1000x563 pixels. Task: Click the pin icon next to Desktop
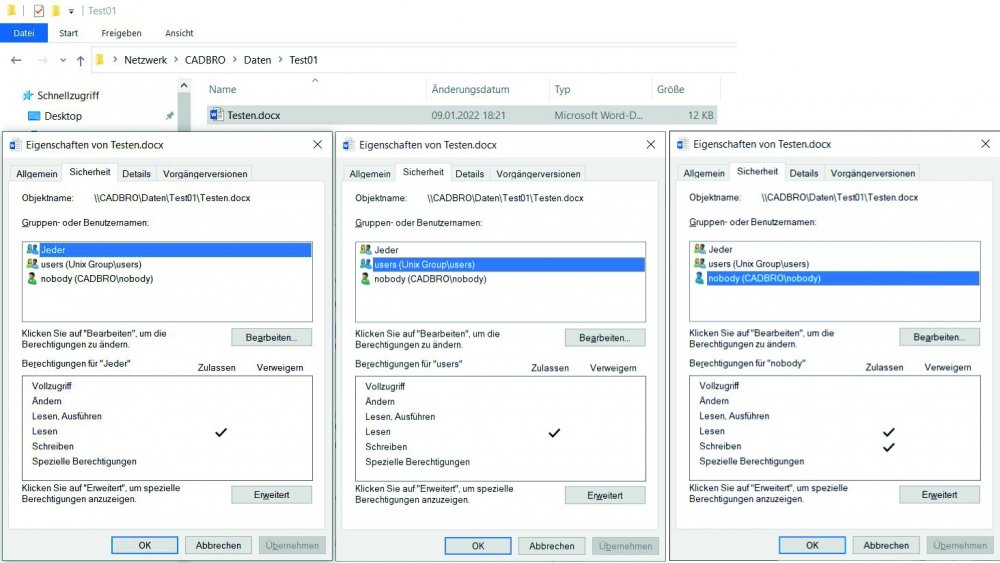coord(170,116)
